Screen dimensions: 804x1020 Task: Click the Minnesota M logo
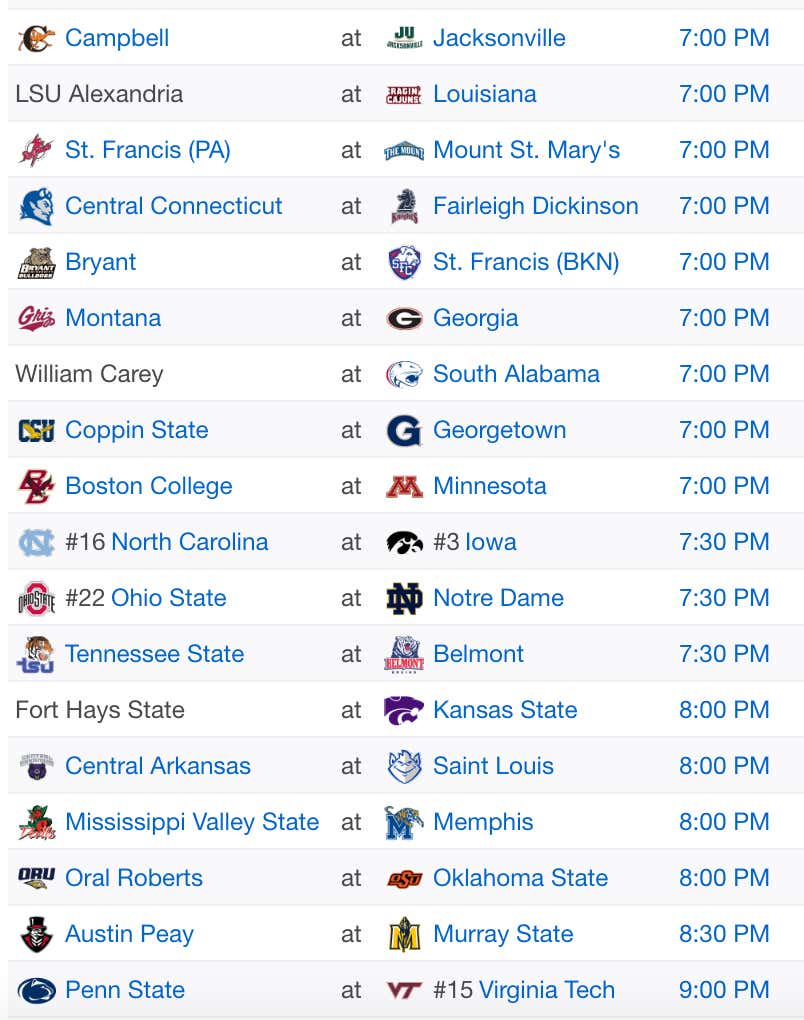pos(404,487)
